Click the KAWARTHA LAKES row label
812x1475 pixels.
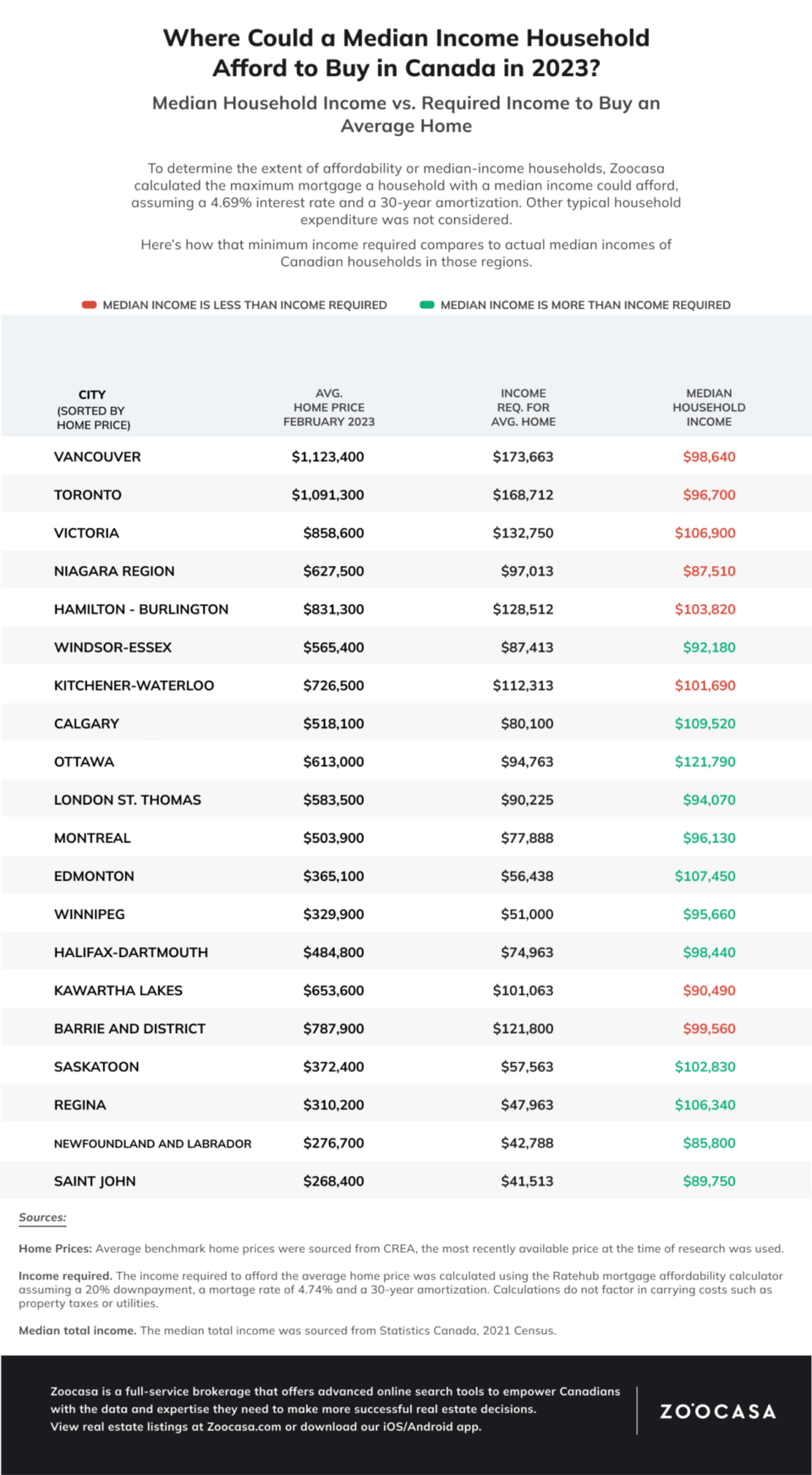[118, 990]
